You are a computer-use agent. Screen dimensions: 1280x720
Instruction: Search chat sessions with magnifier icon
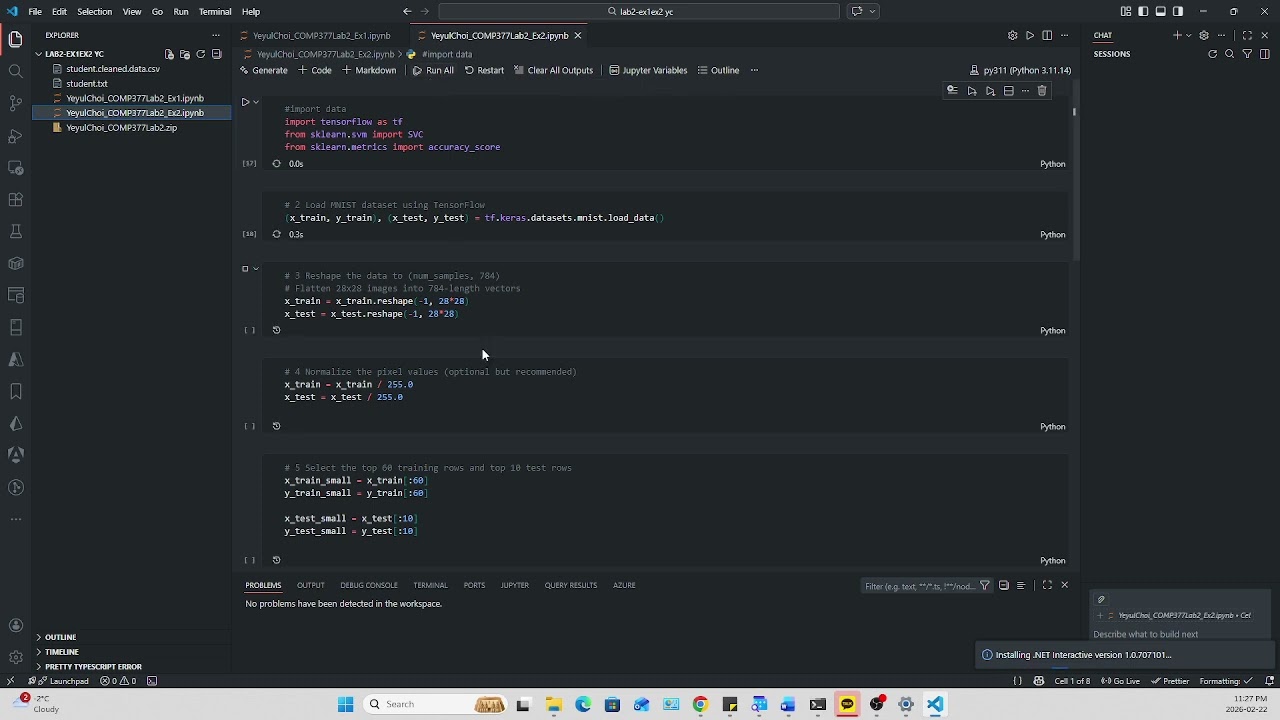coord(1230,54)
